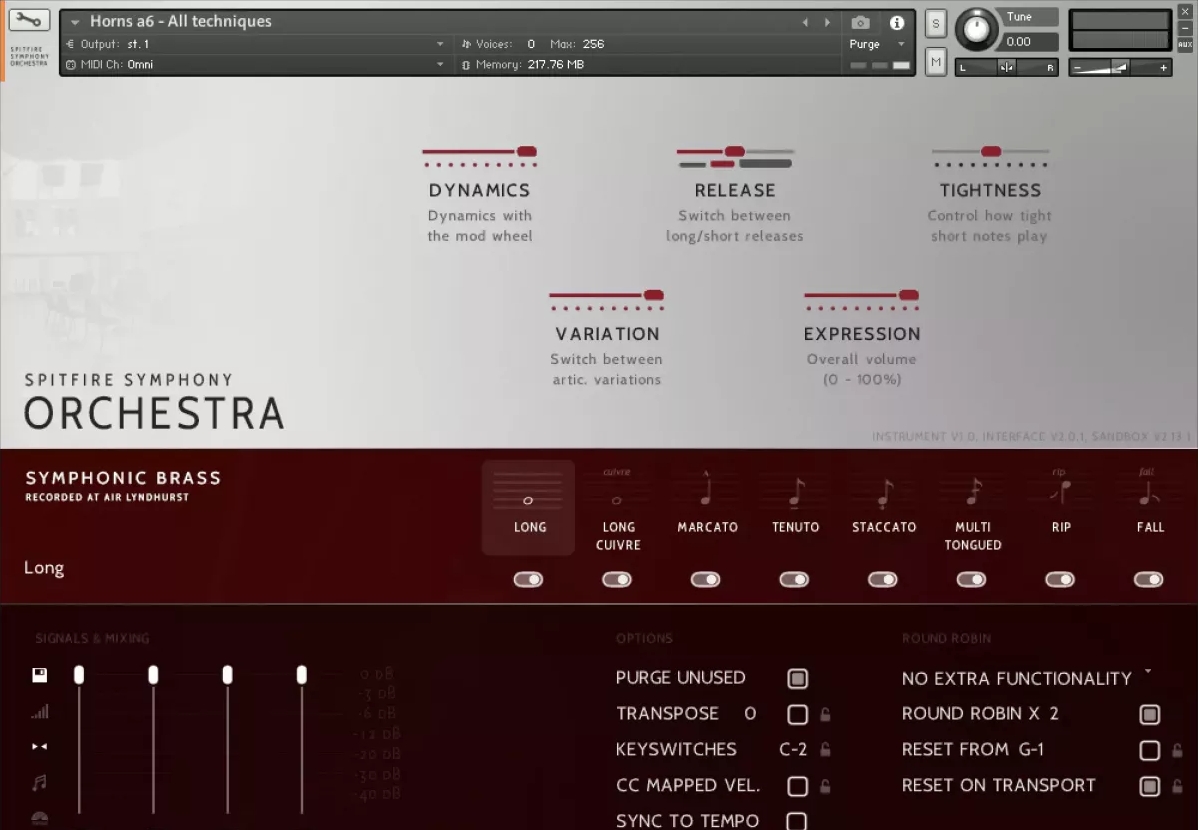Select the Tenuto articulation icon
Image resolution: width=1198 pixels, height=830 pixels.
point(795,491)
